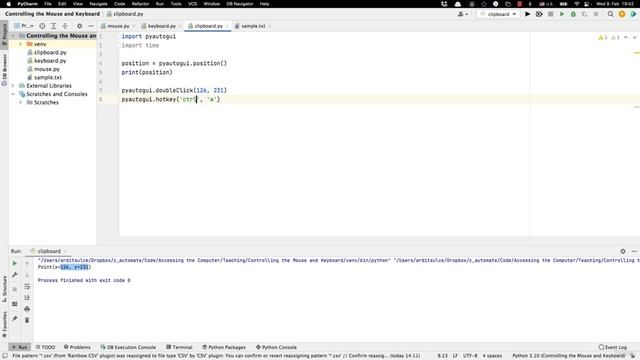This screenshot has width=640, height=360.
Task: Open the Problems tool window
Action: tap(77, 347)
